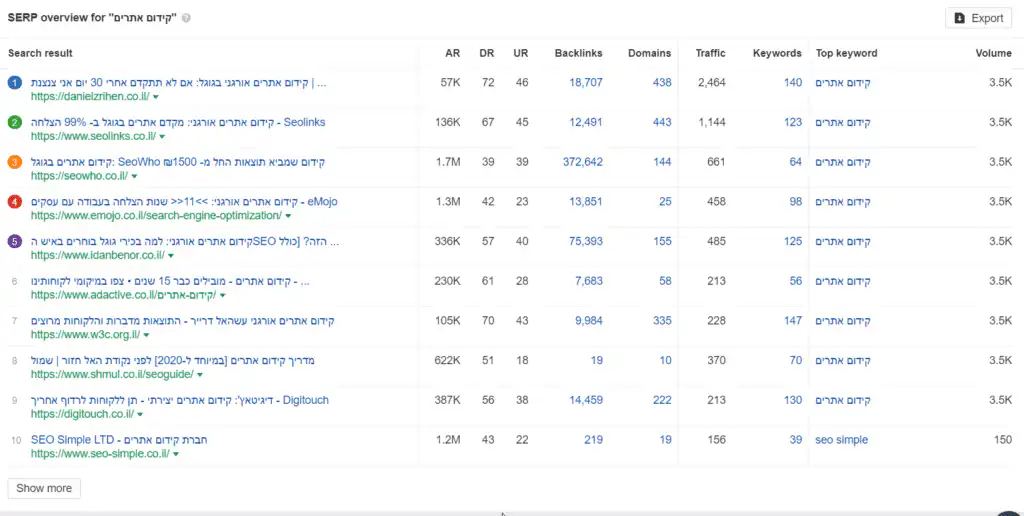Click the help icon beside SERP overview title

pyautogui.click(x=187, y=18)
